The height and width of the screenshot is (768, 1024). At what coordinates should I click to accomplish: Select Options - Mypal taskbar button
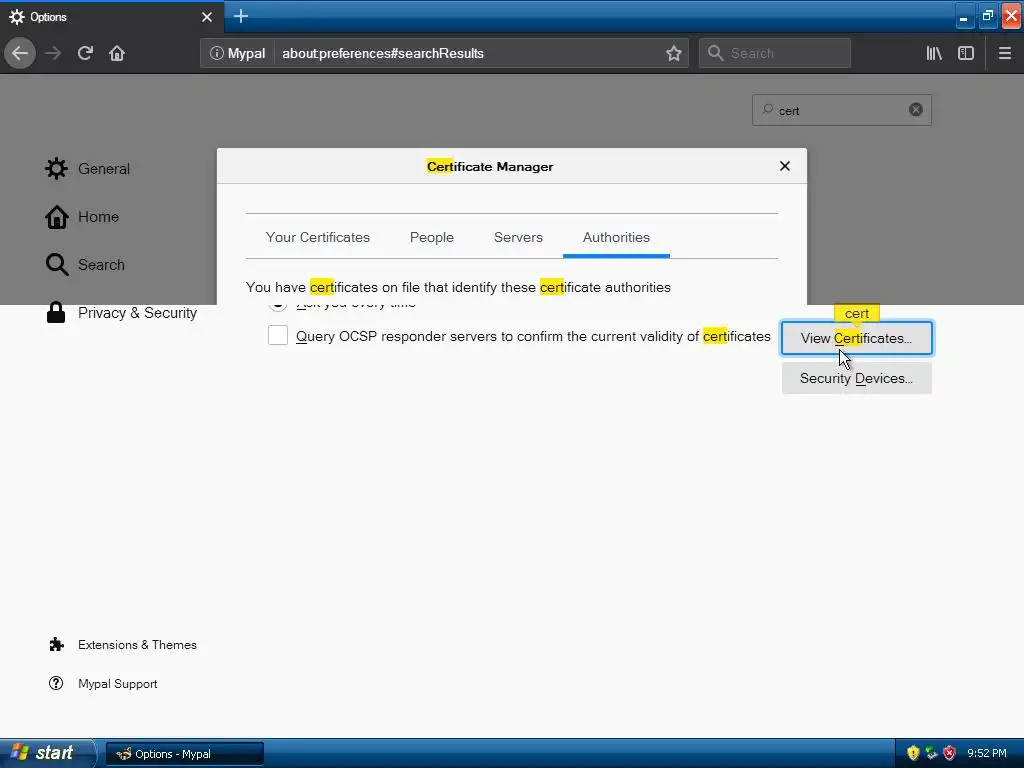[x=185, y=754]
